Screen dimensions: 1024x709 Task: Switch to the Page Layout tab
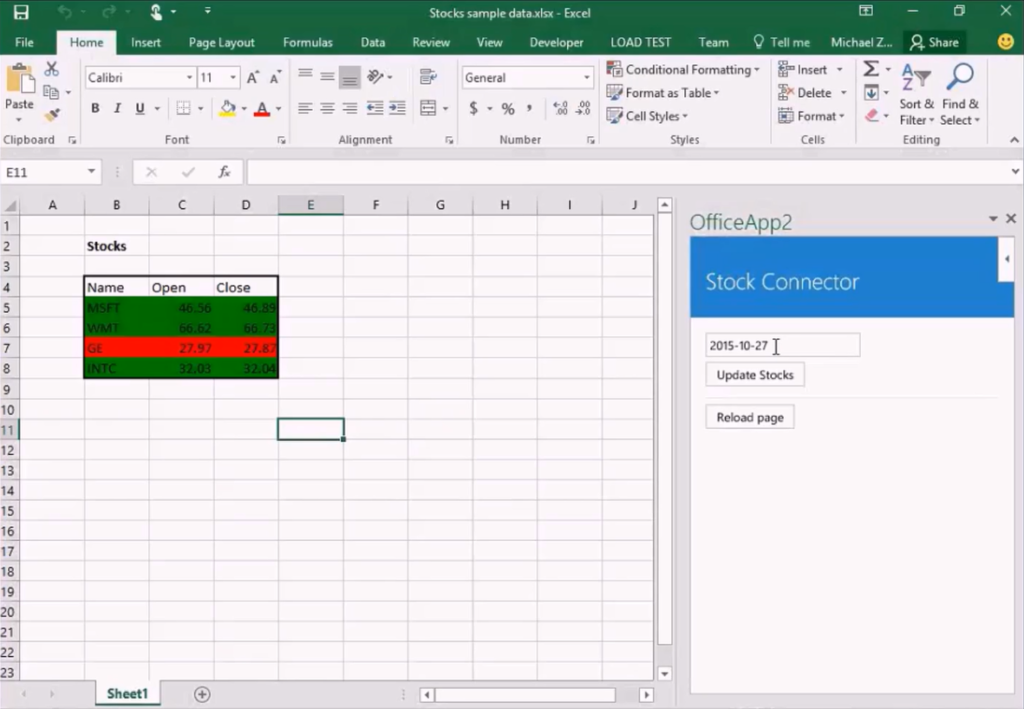[x=221, y=42]
